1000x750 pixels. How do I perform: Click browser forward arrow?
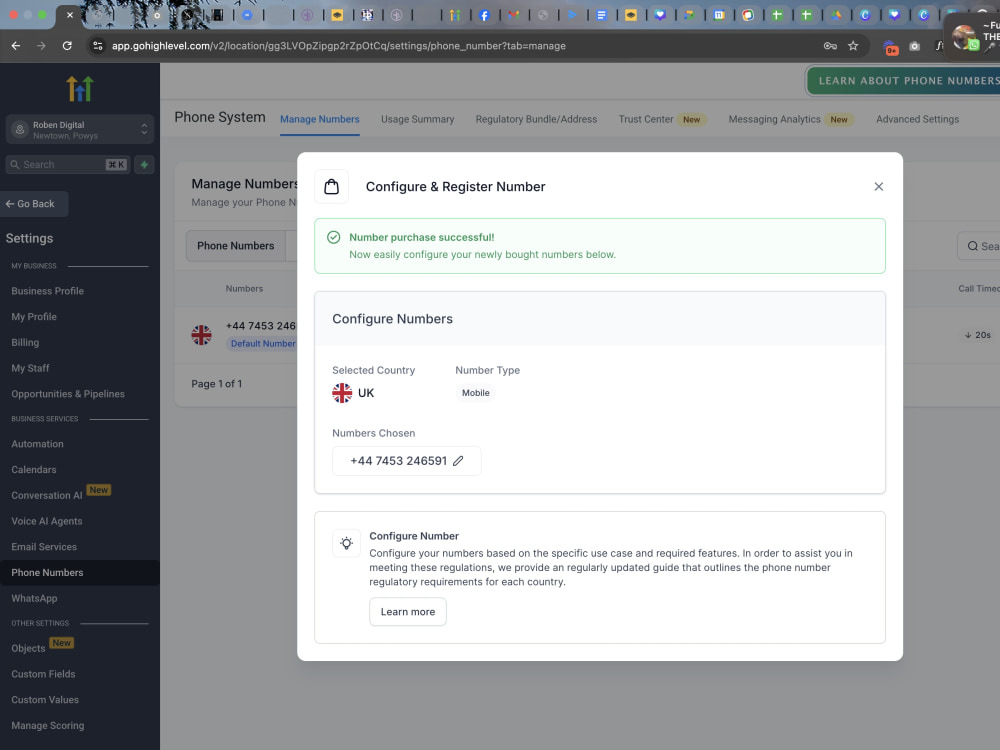pos(41,46)
